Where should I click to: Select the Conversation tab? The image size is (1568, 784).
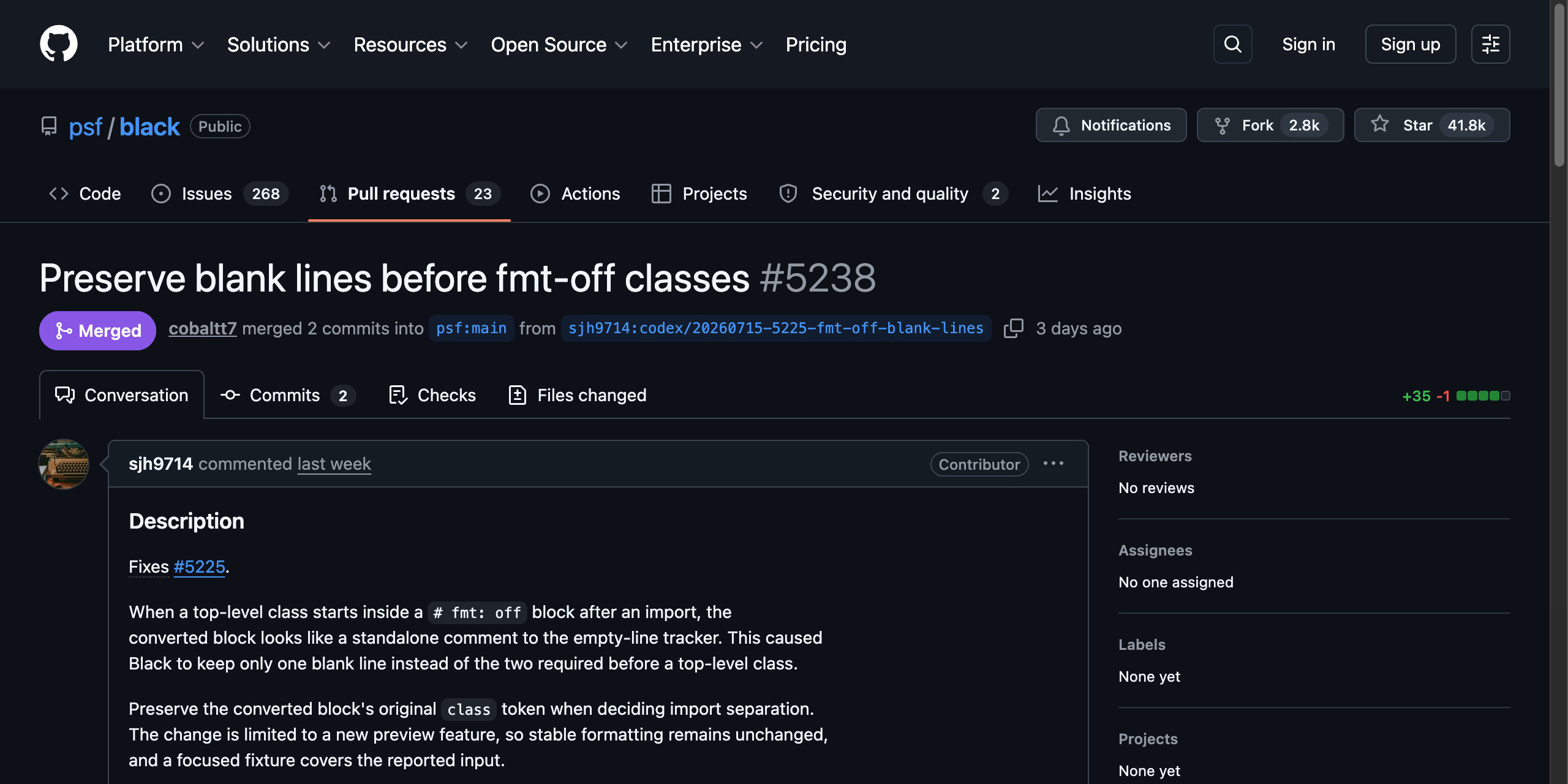pos(122,395)
